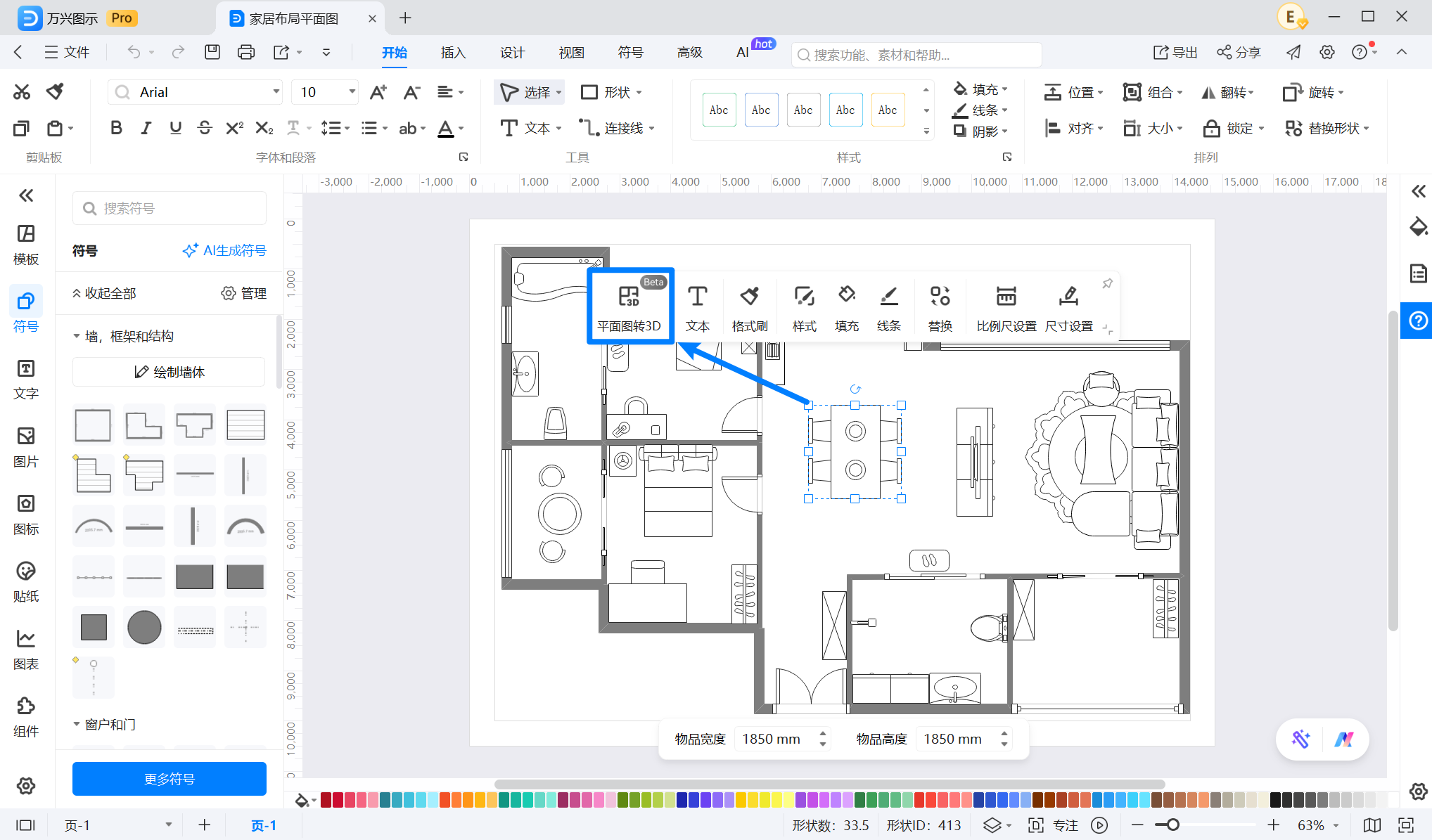
Task: Open the 填充 fill dropdown in ribbon
Action: tap(981, 89)
